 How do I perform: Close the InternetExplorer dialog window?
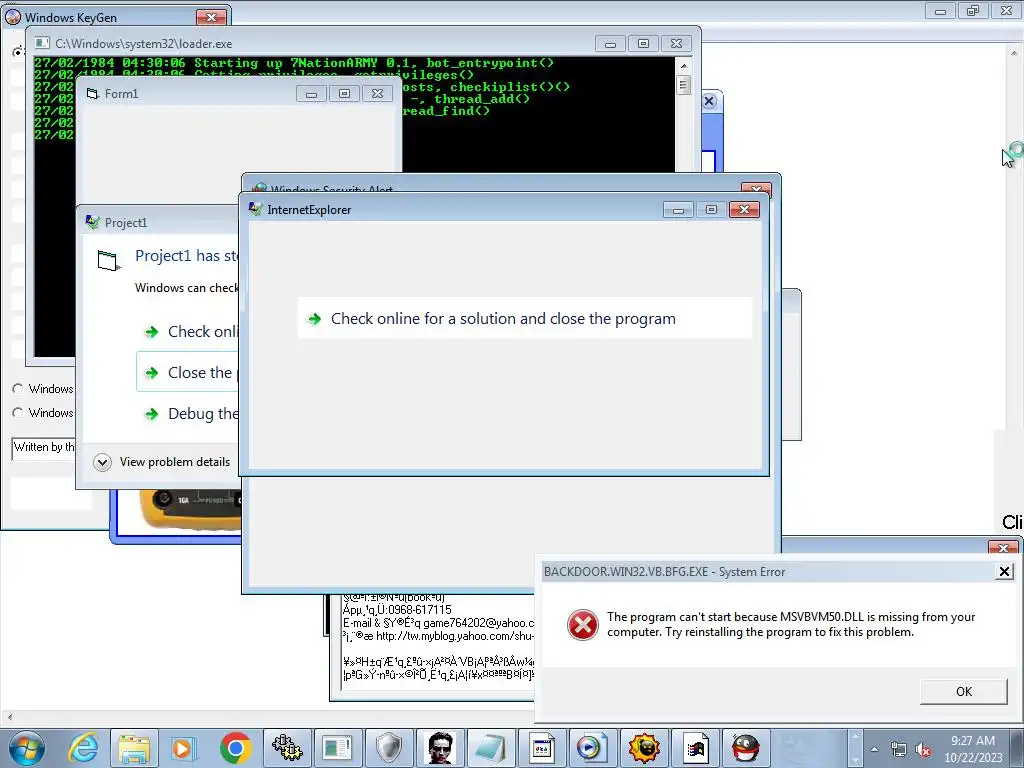pos(744,210)
